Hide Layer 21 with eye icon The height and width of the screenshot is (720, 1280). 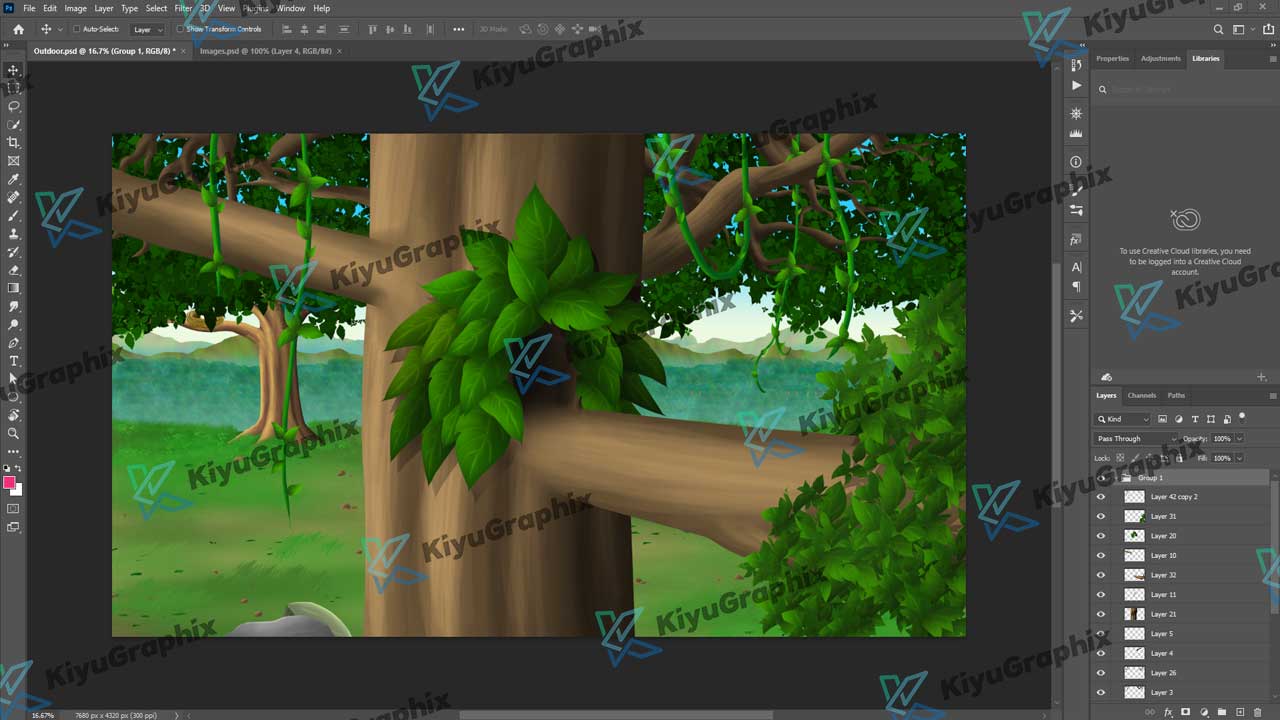(x=1101, y=614)
